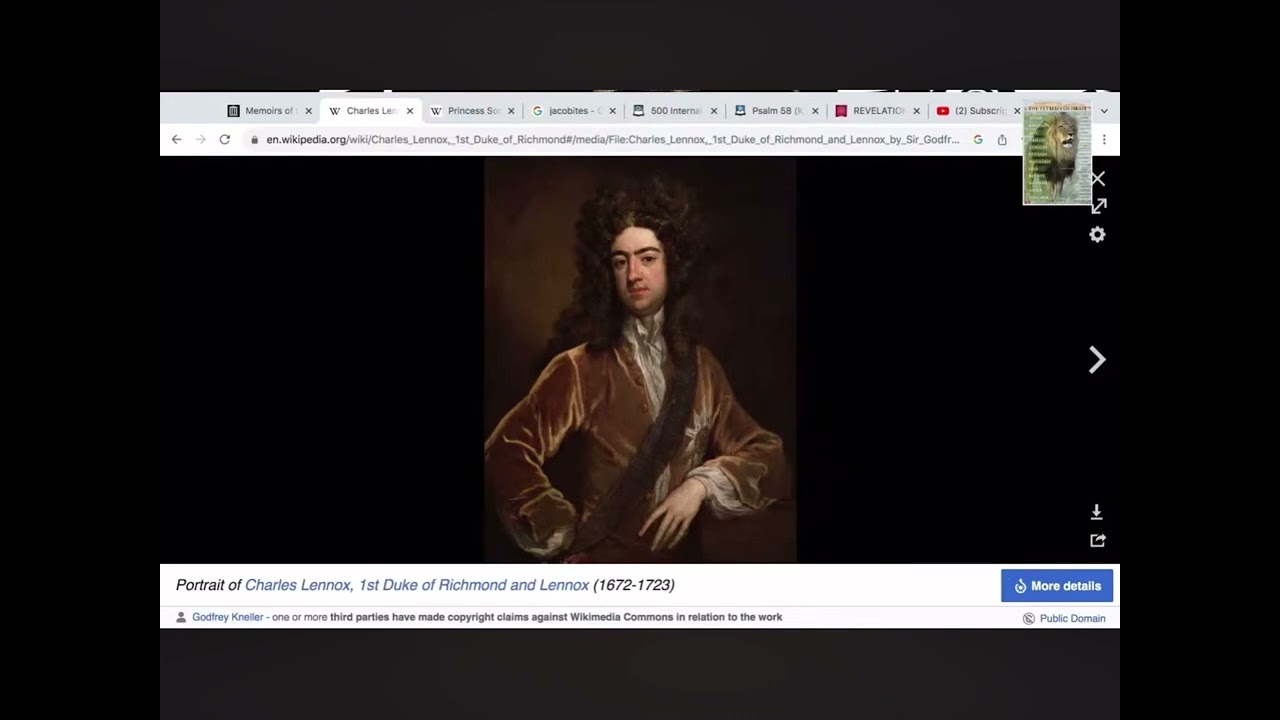Close the Memoirs tab
The width and height of the screenshot is (1280, 720).
click(308, 111)
